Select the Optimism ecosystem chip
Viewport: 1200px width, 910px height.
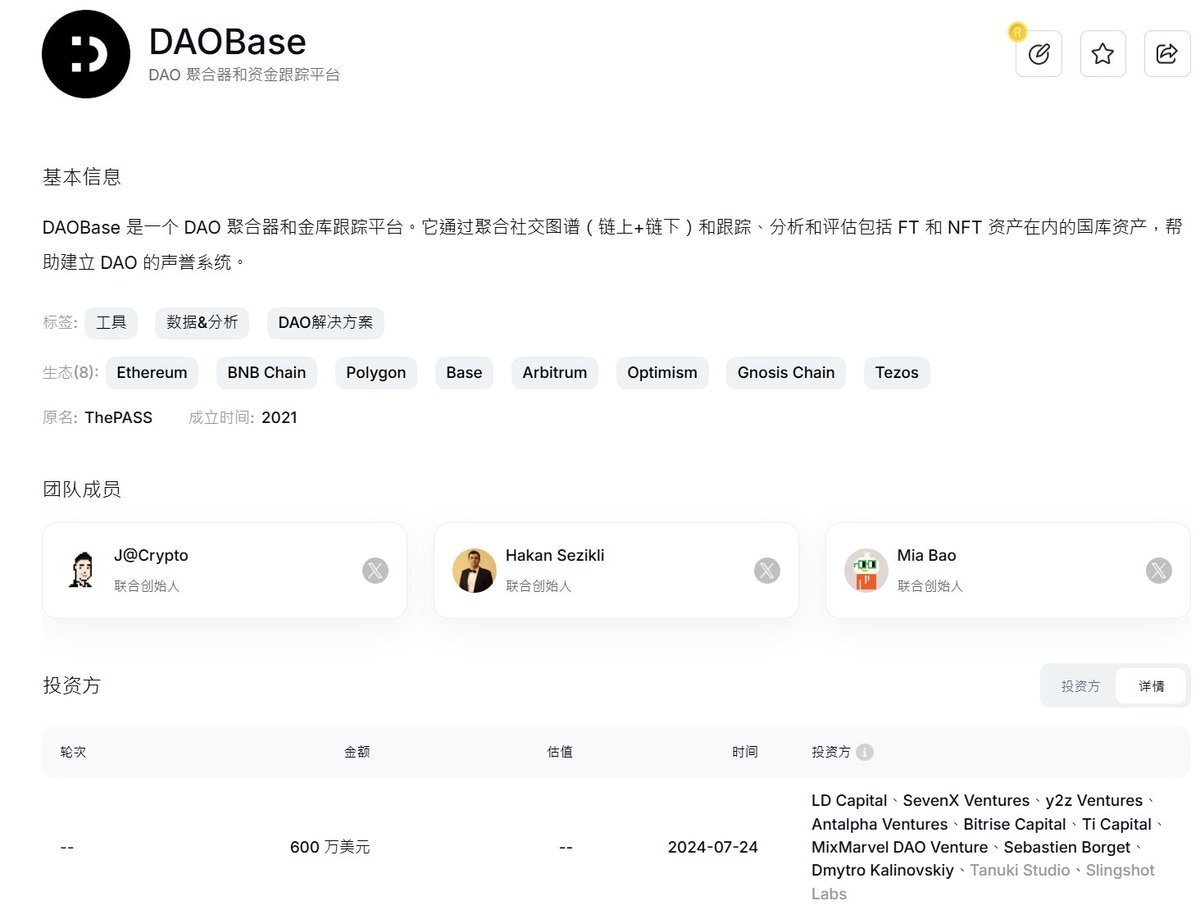662,373
